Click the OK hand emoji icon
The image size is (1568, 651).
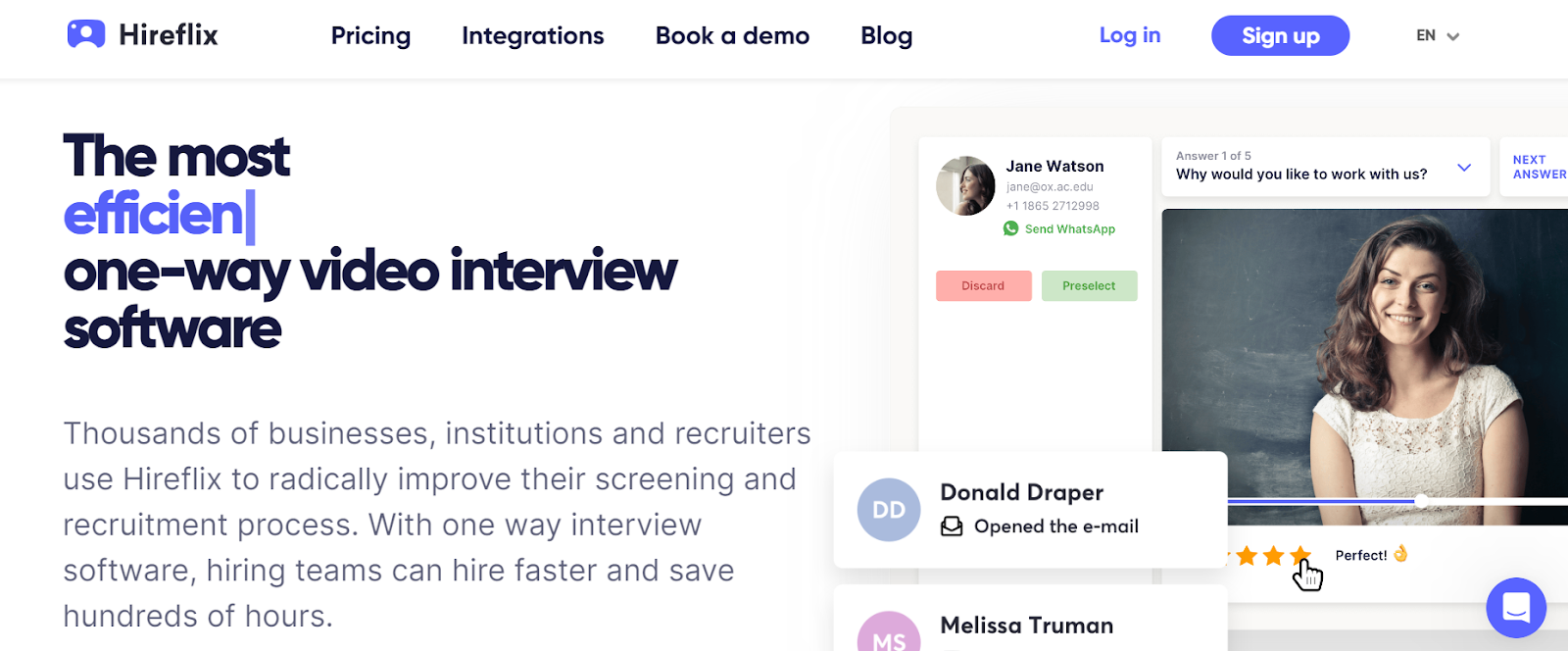click(x=1400, y=554)
